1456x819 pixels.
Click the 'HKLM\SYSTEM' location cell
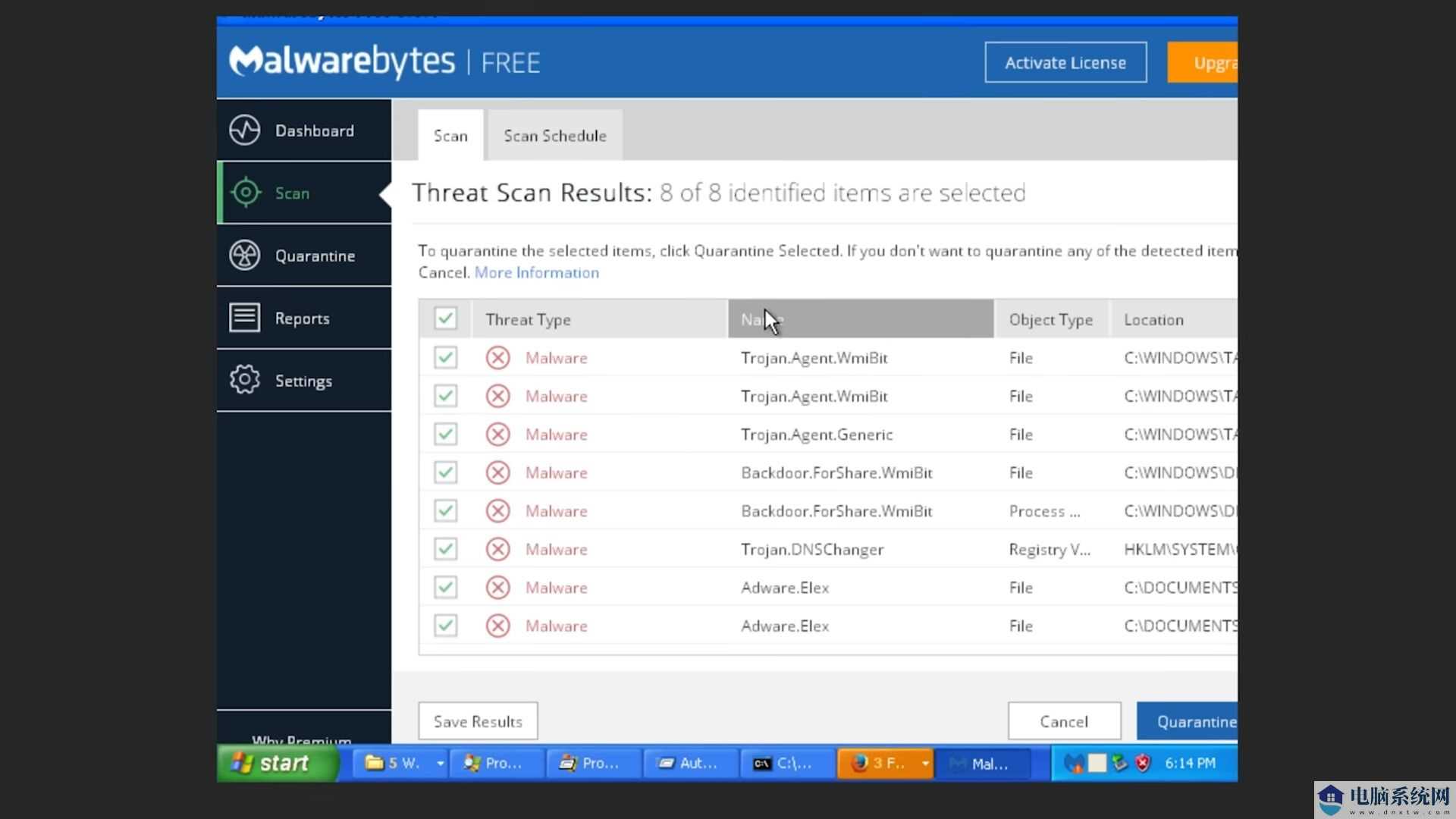click(1180, 549)
